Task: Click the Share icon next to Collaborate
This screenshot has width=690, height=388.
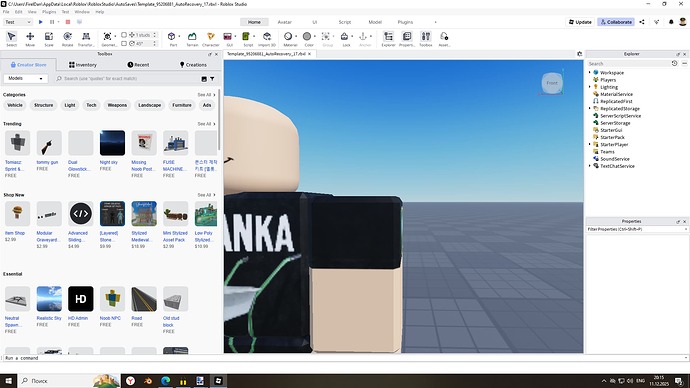Action: pos(642,22)
